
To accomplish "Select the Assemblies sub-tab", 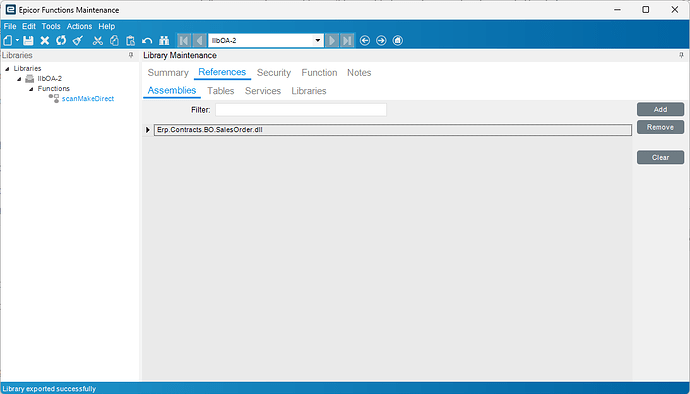I will click(x=172, y=90).
